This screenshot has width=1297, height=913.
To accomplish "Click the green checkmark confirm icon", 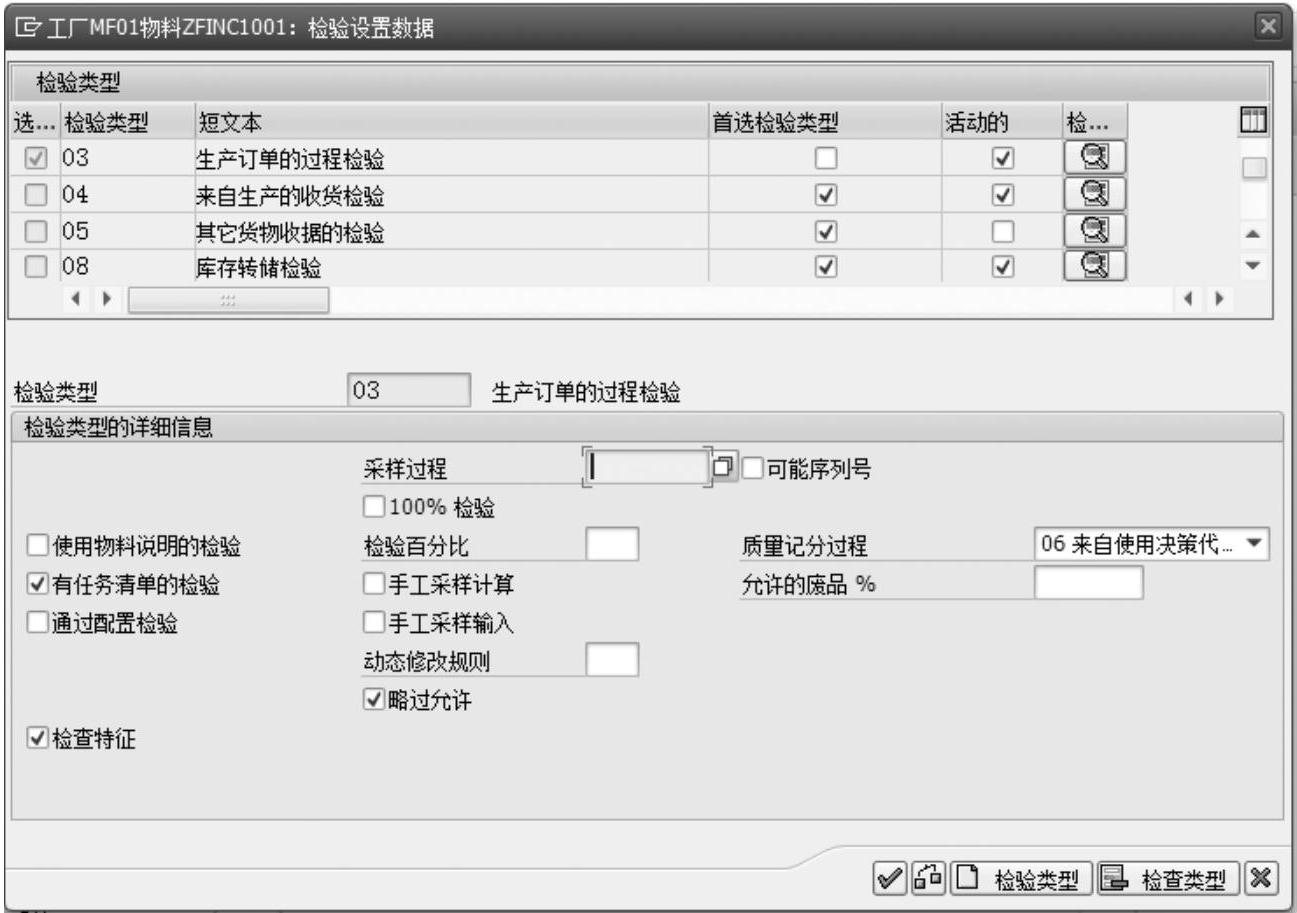I will [887, 878].
